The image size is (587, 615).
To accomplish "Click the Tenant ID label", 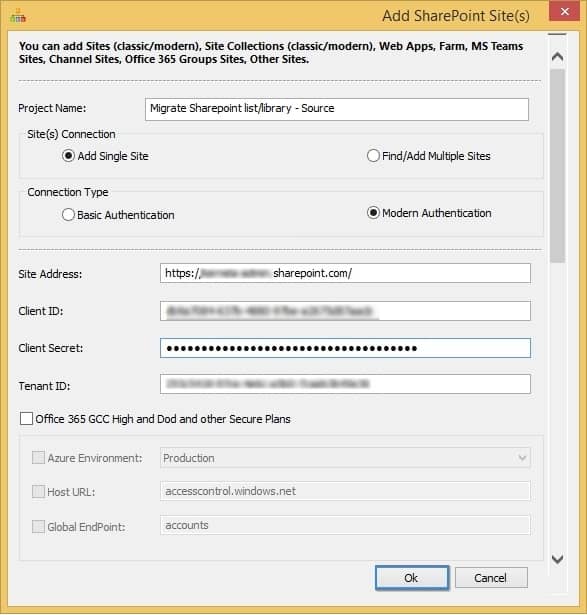I will pyautogui.click(x=44, y=386).
